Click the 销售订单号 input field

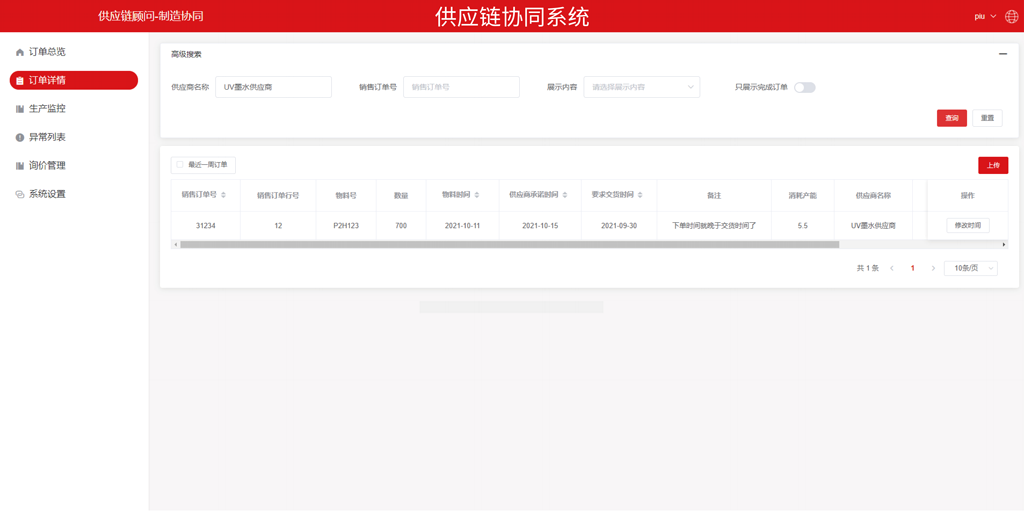[461, 88]
